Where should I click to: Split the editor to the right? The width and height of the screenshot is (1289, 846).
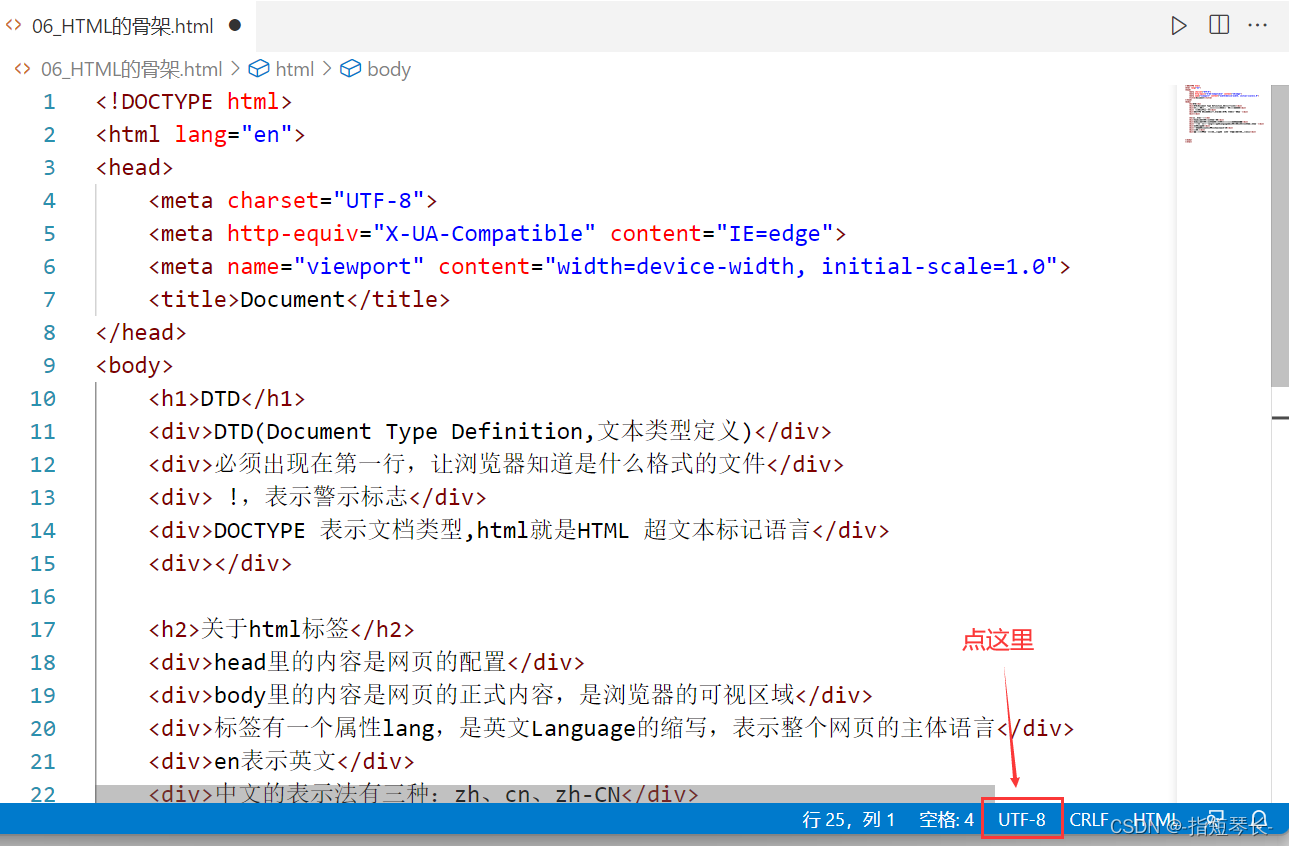click(x=1219, y=25)
